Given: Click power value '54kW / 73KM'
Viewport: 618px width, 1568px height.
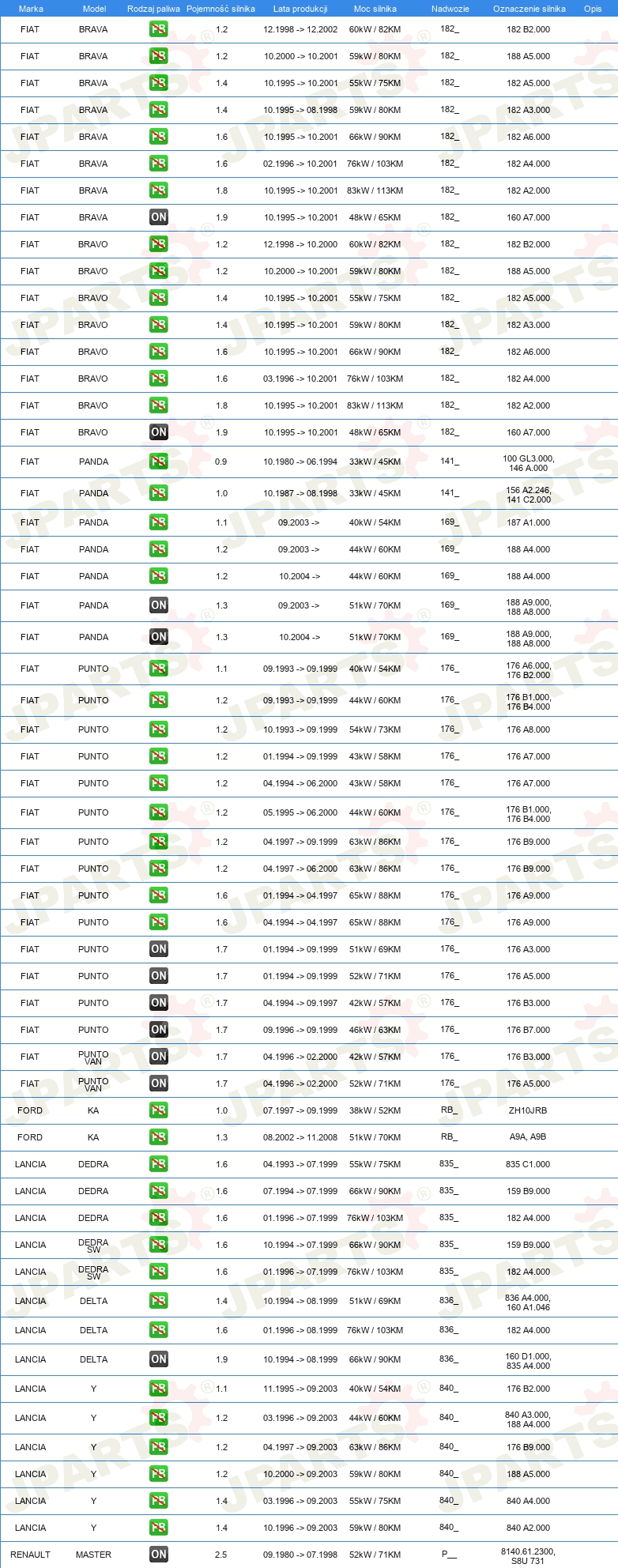Looking at the screenshot, I should pos(375,729).
